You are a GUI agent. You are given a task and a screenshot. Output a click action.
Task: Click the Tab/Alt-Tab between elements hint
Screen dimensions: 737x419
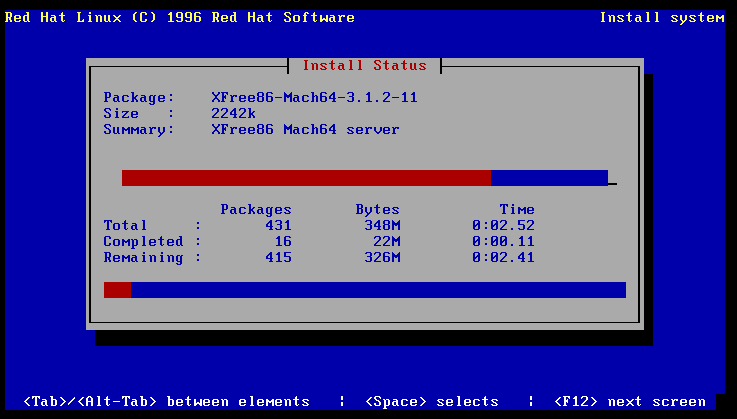point(166,402)
